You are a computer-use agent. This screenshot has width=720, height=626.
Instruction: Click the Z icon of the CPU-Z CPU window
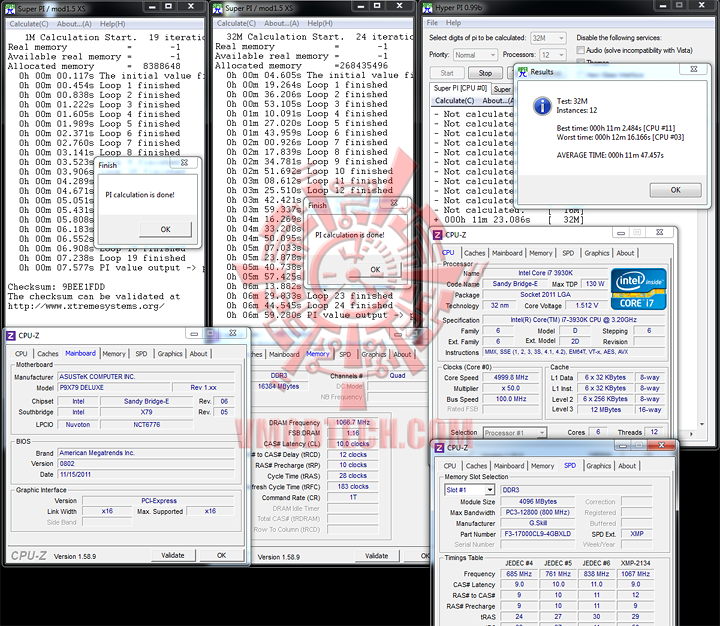438,235
